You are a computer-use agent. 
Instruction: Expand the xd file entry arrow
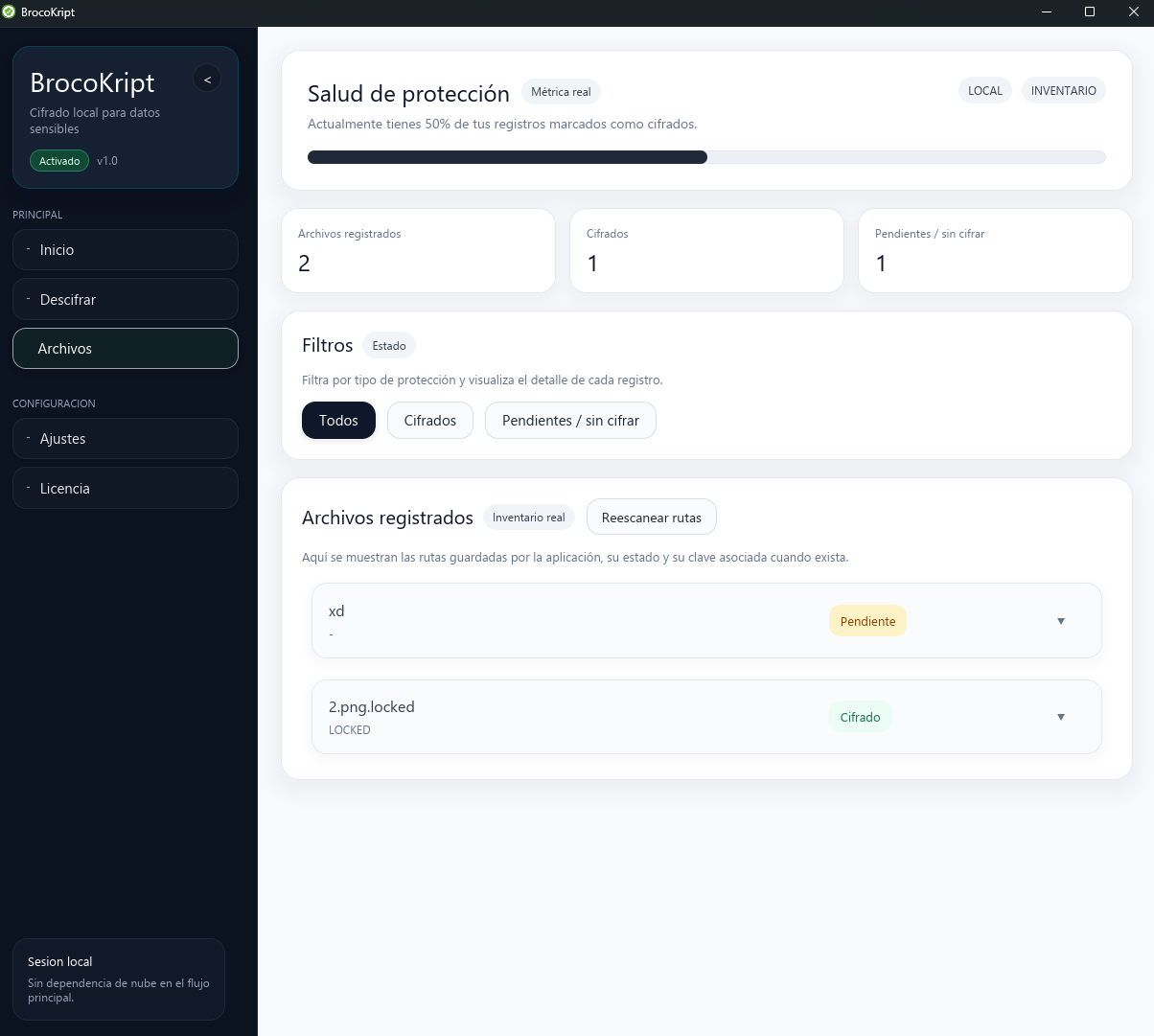(1061, 621)
